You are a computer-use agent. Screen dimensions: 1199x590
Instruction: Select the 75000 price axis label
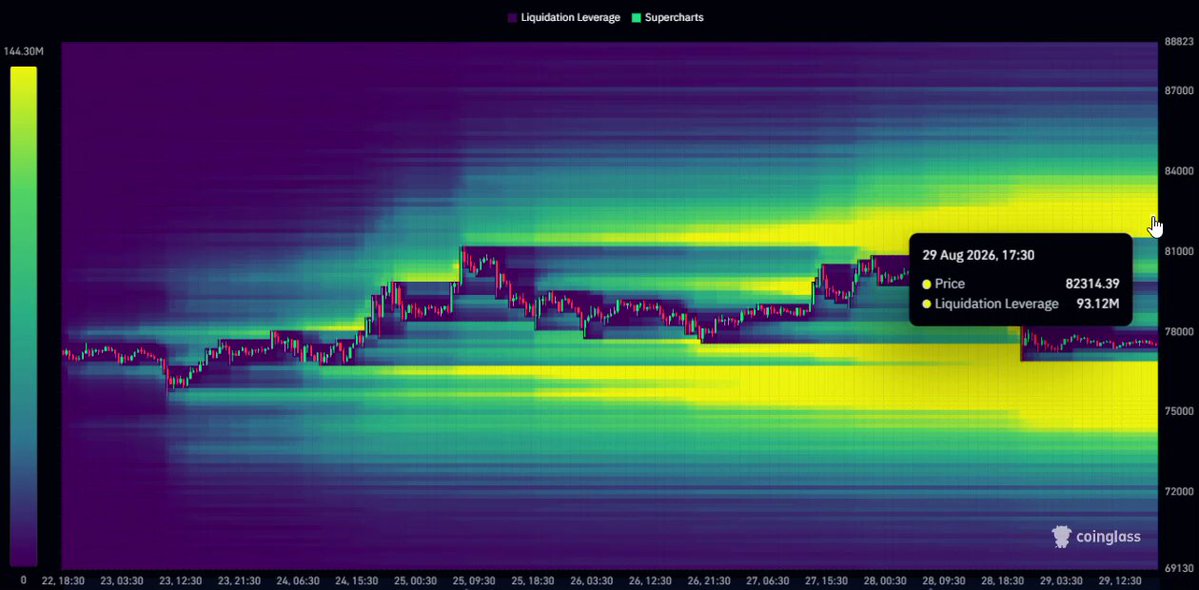(1178, 411)
